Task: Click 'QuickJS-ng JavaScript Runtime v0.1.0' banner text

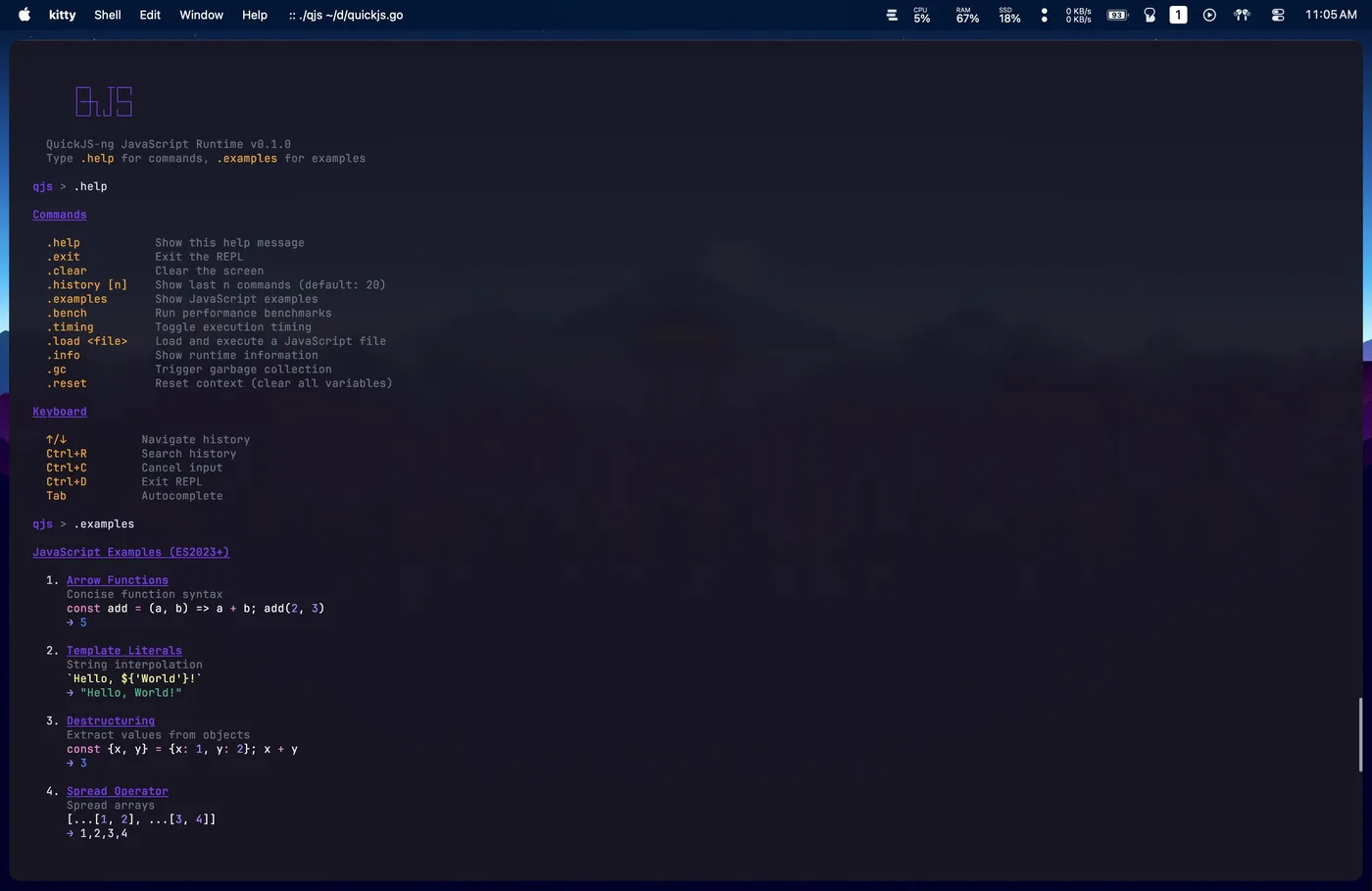Action: 169,144
